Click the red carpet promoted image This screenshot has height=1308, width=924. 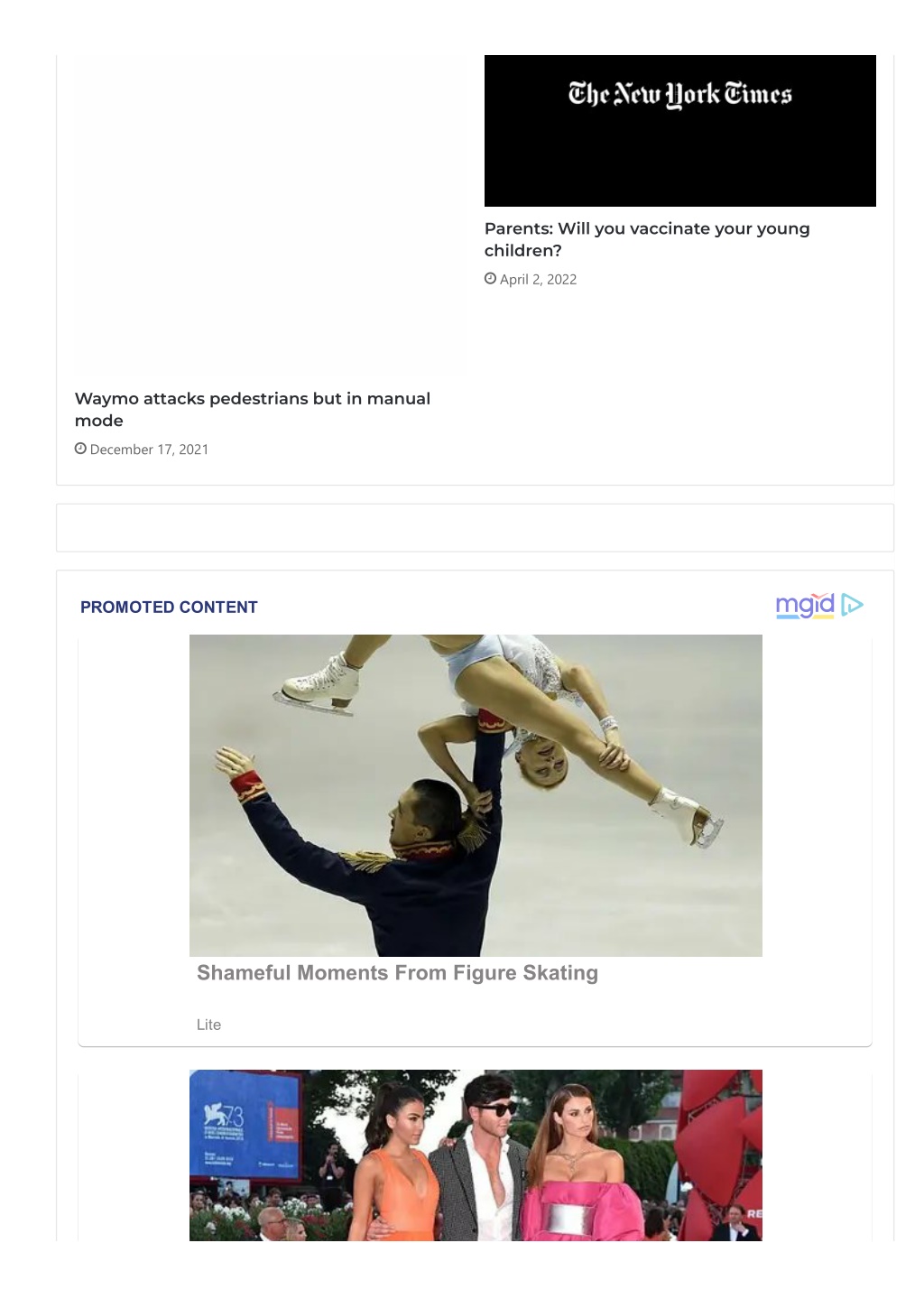click(x=476, y=1155)
